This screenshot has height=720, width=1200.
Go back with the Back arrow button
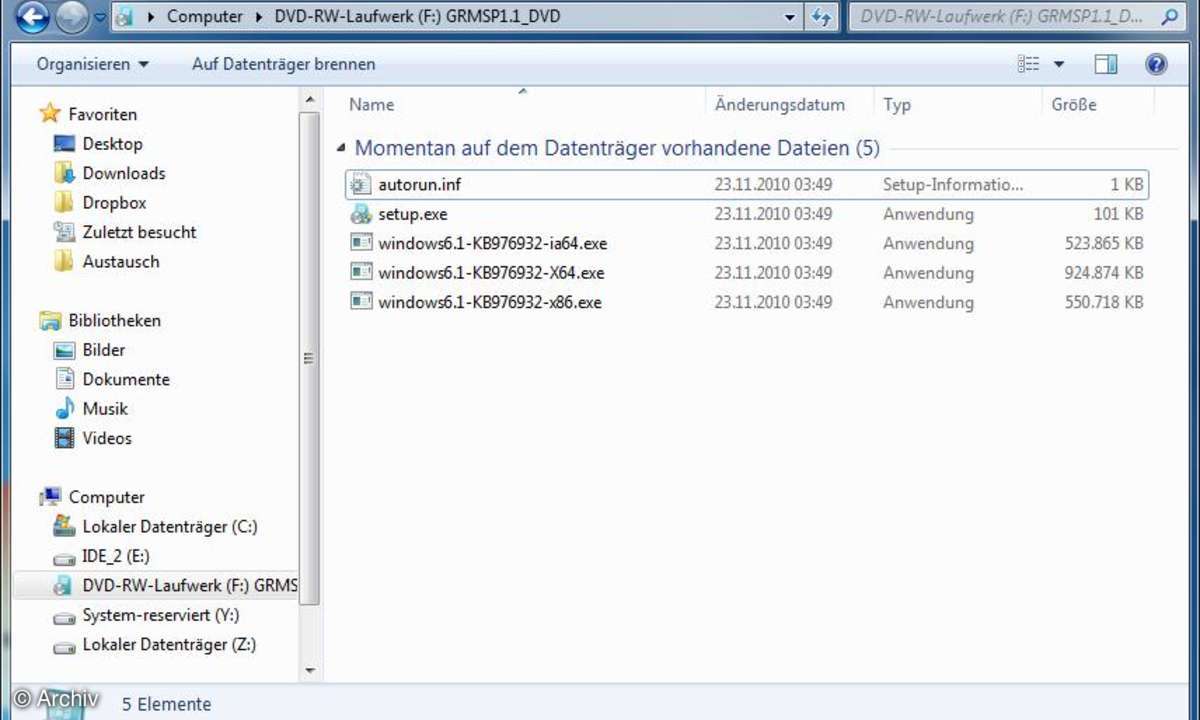click(33, 17)
